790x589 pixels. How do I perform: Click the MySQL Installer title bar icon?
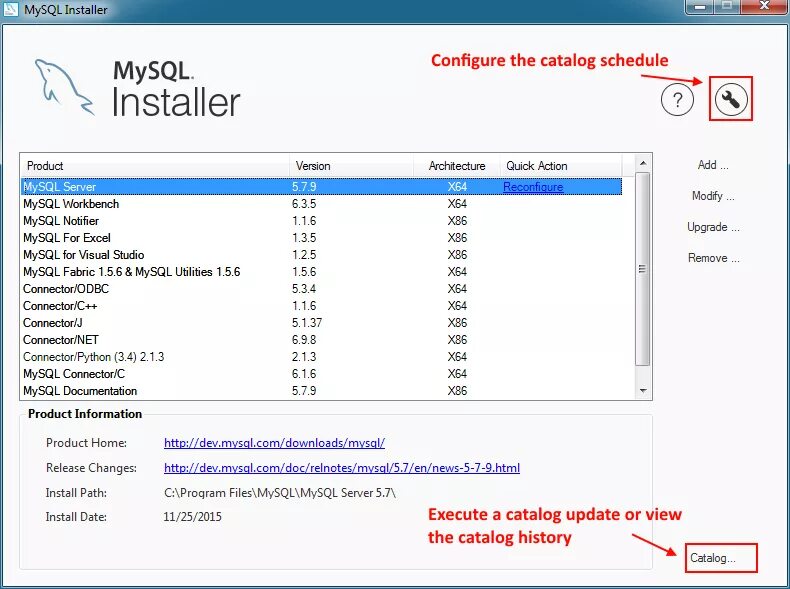[10, 9]
